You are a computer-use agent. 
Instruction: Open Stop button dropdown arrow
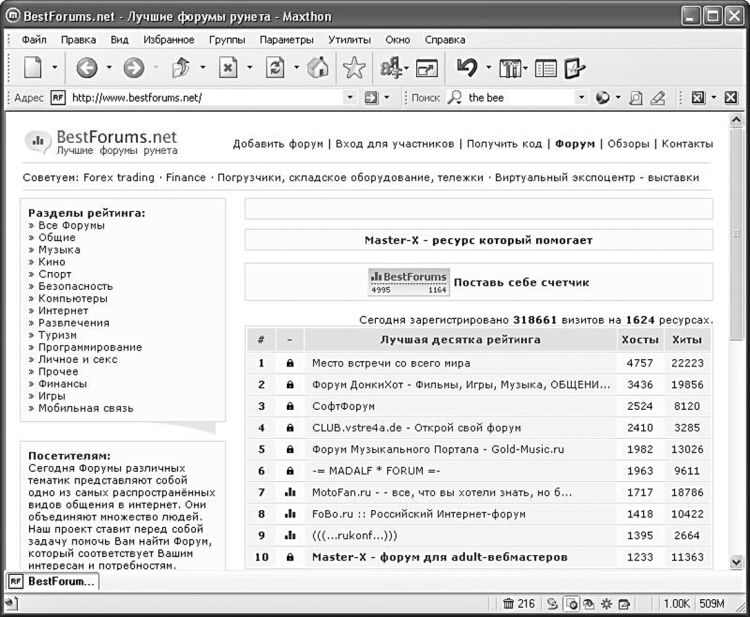(x=250, y=67)
